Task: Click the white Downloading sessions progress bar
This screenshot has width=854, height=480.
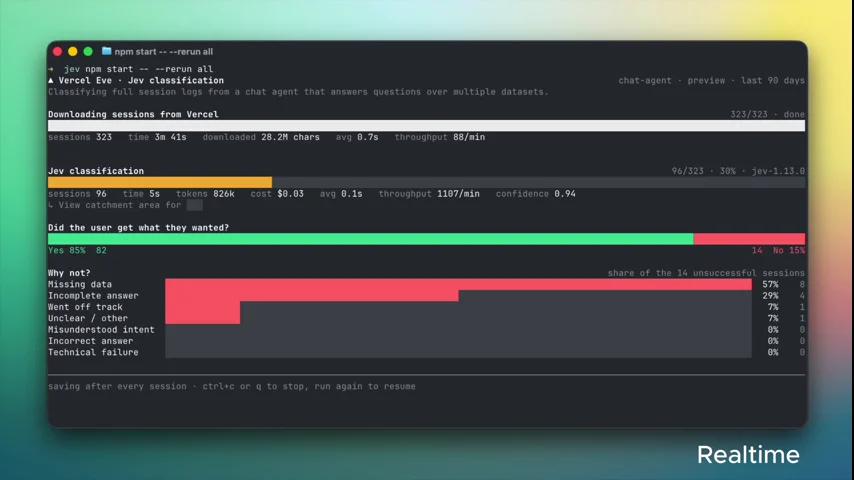Action: (426, 125)
